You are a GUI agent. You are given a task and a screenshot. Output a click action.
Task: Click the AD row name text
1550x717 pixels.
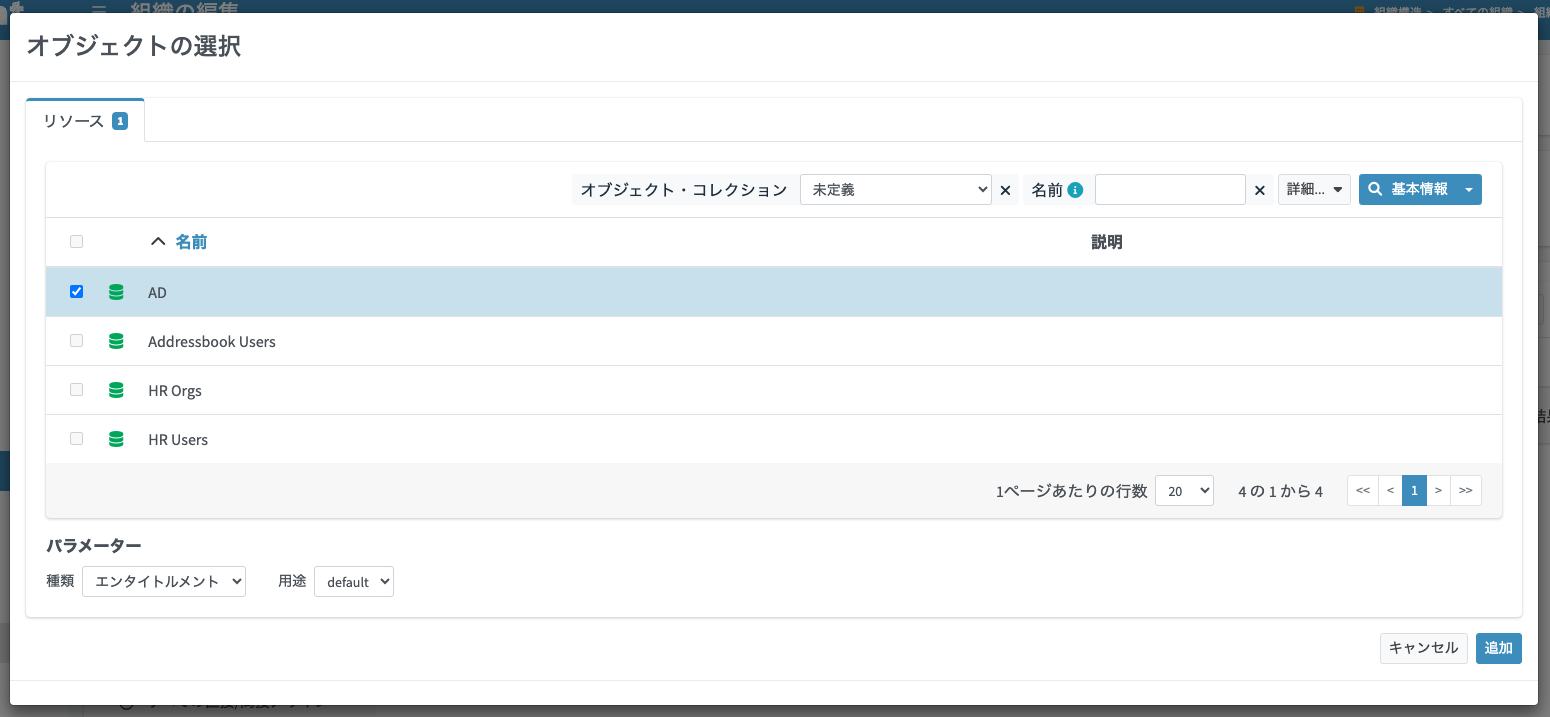pos(157,292)
